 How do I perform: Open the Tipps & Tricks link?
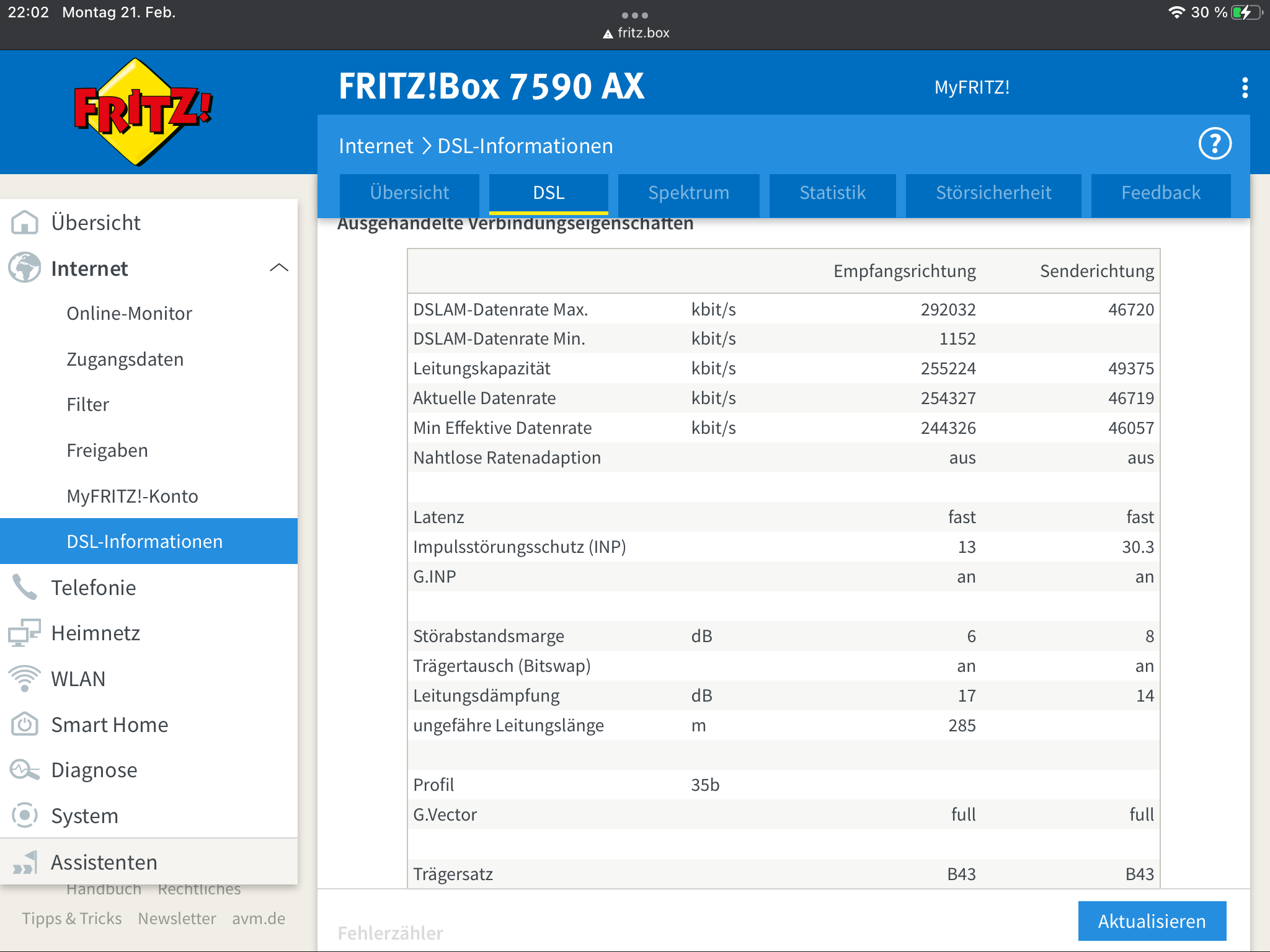72,919
